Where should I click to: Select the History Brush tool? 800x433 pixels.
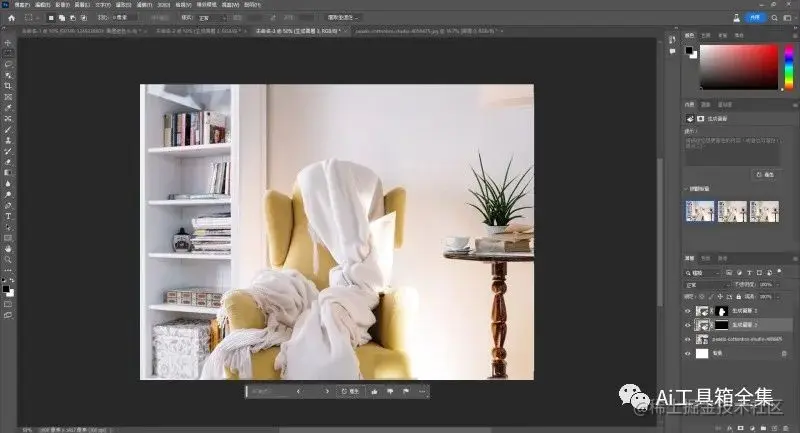(8, 151)
